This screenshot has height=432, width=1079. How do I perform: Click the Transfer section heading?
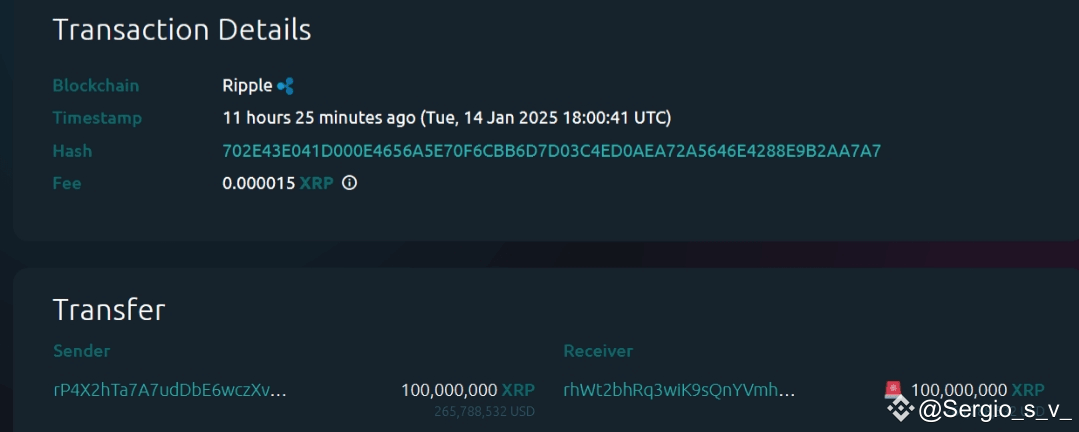click(x=109, y=309)
